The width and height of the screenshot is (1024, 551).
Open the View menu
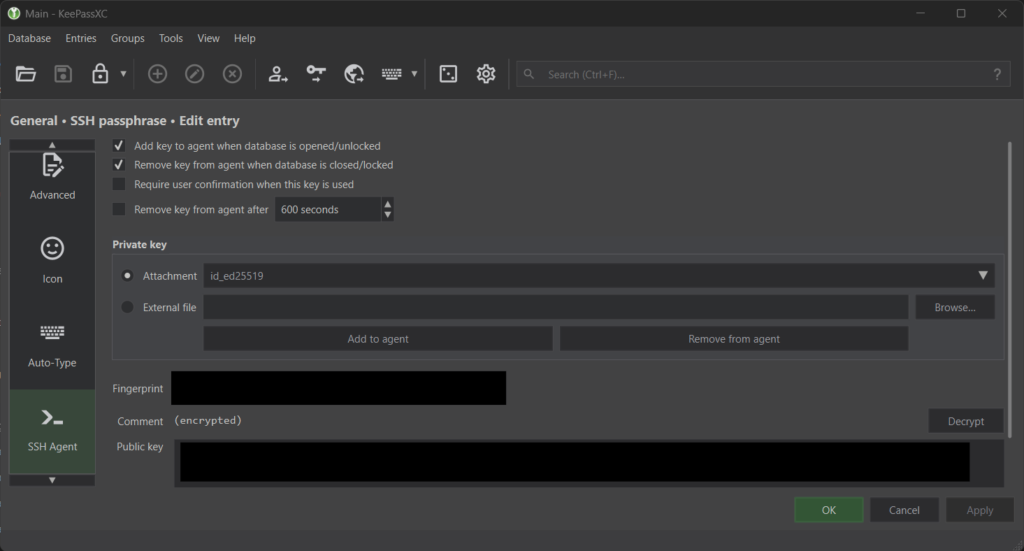208,39
